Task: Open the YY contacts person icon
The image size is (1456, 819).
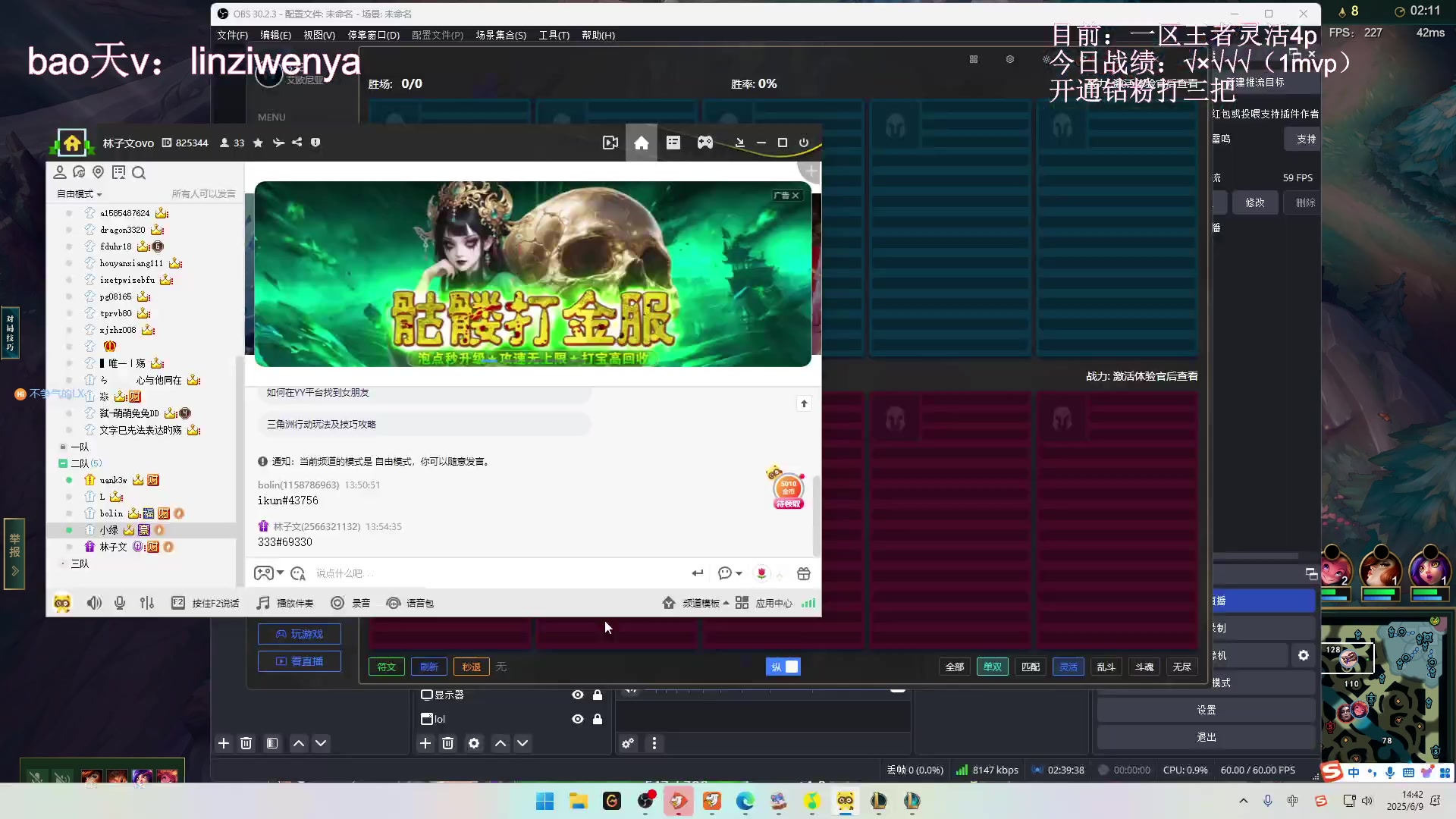Action: point(60,172)
